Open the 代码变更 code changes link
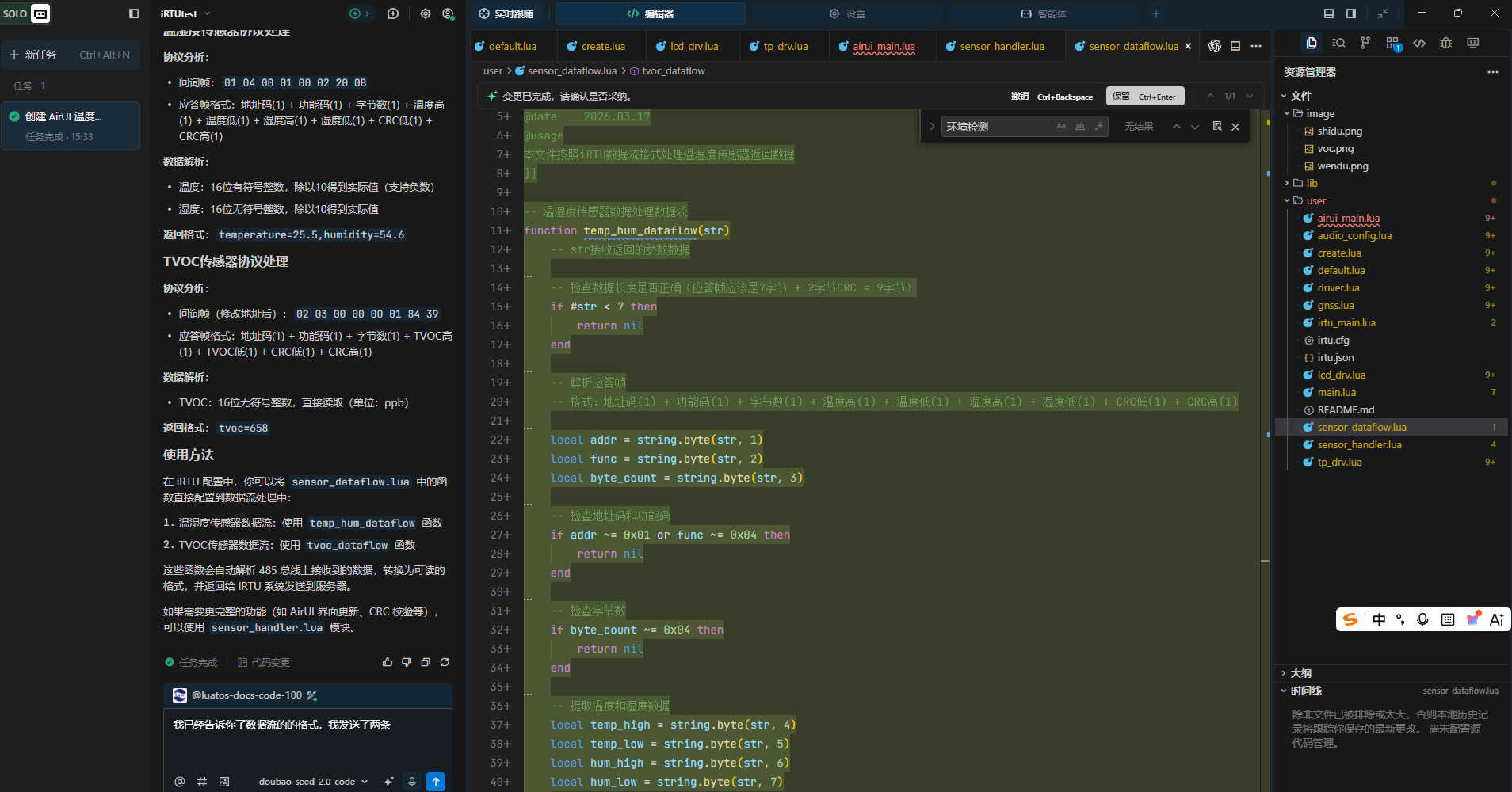This screenshot has width=1512, height=792. coord(264,662)
